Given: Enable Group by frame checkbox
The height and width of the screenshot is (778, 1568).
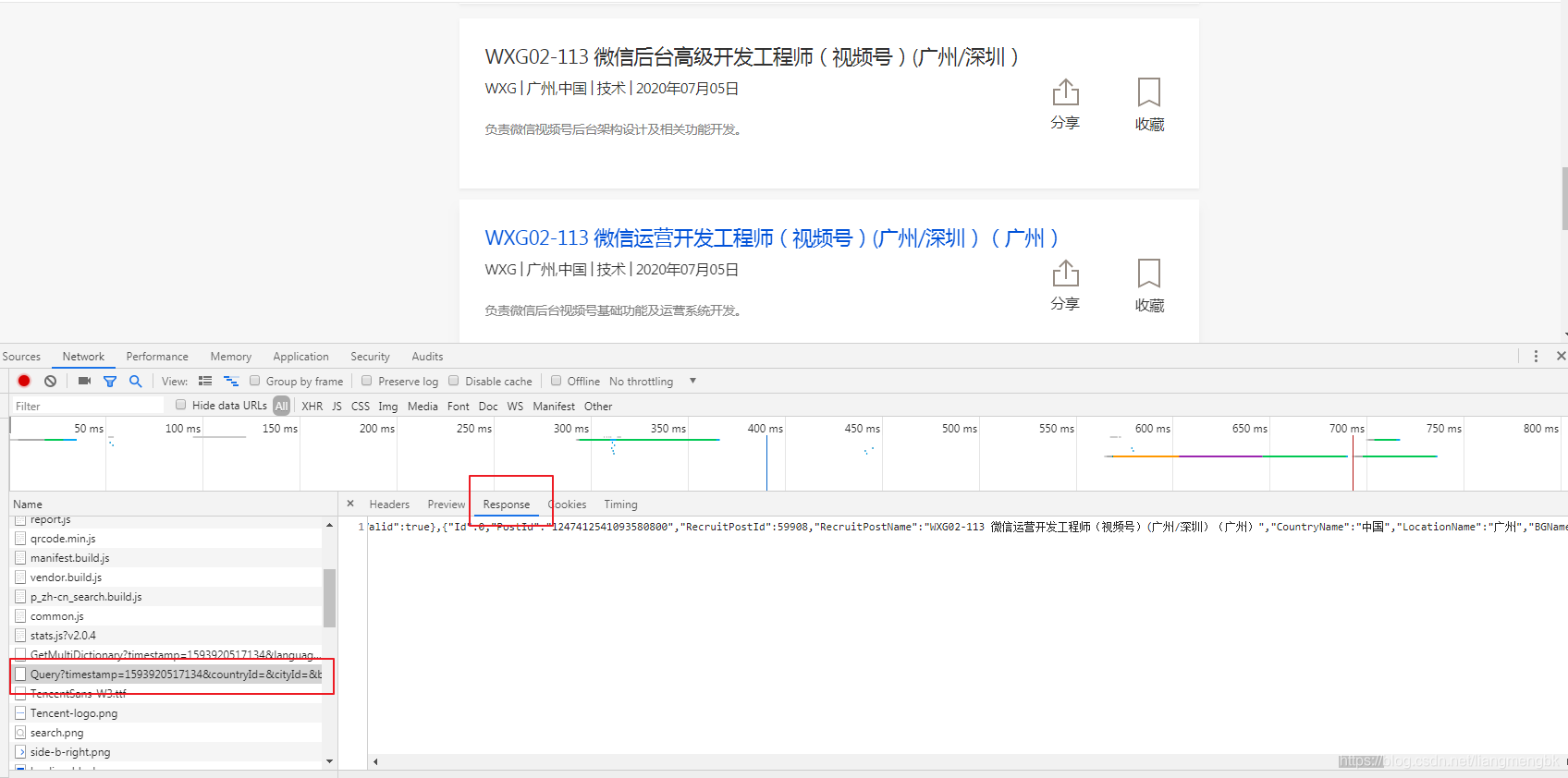Looking at the screenshot, I should click(x=255, y=381).
